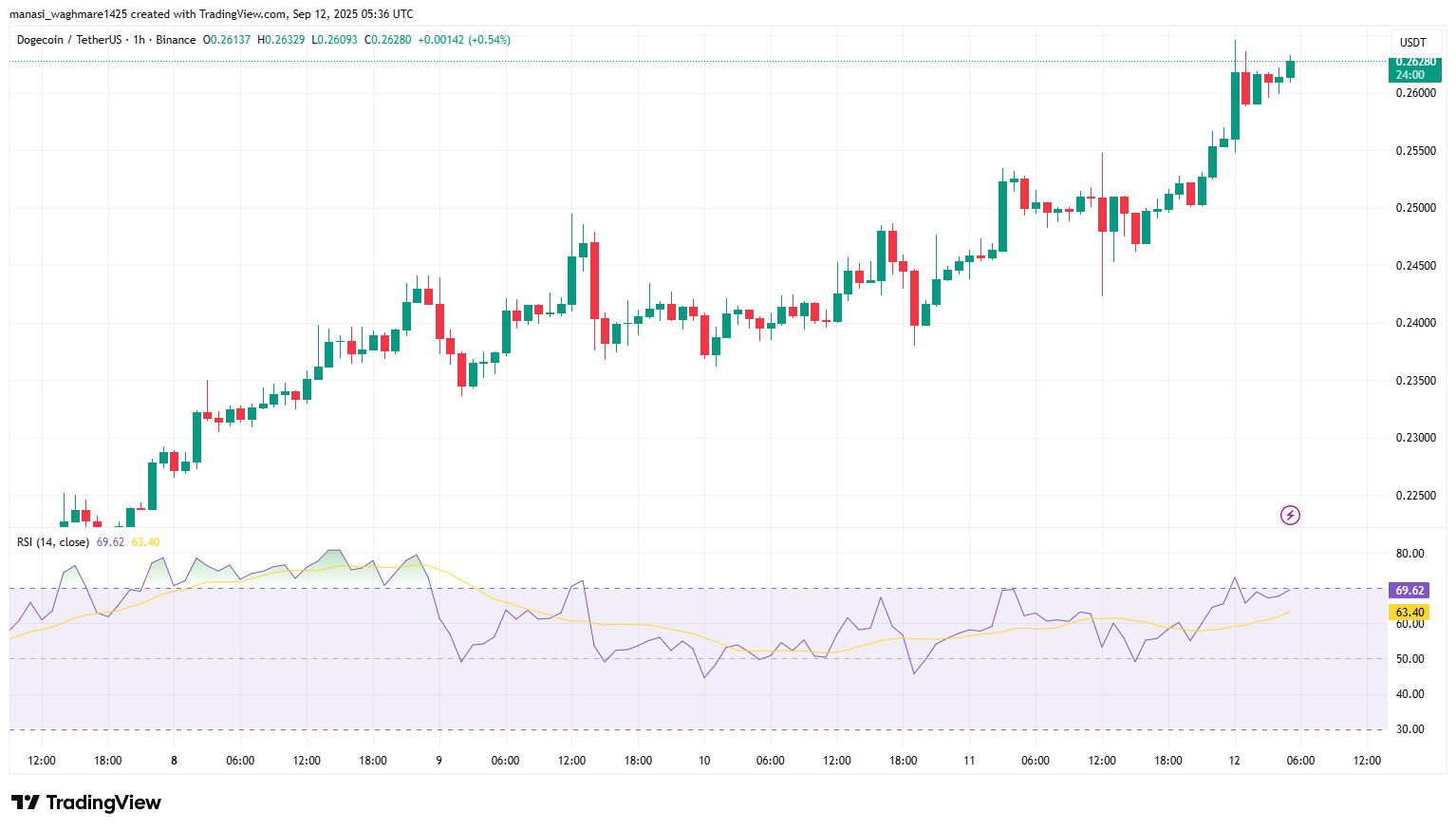Click the purple 69.62 RSI axis tag
This screenshot has width=1456, height=831.
click(1409, 590)
